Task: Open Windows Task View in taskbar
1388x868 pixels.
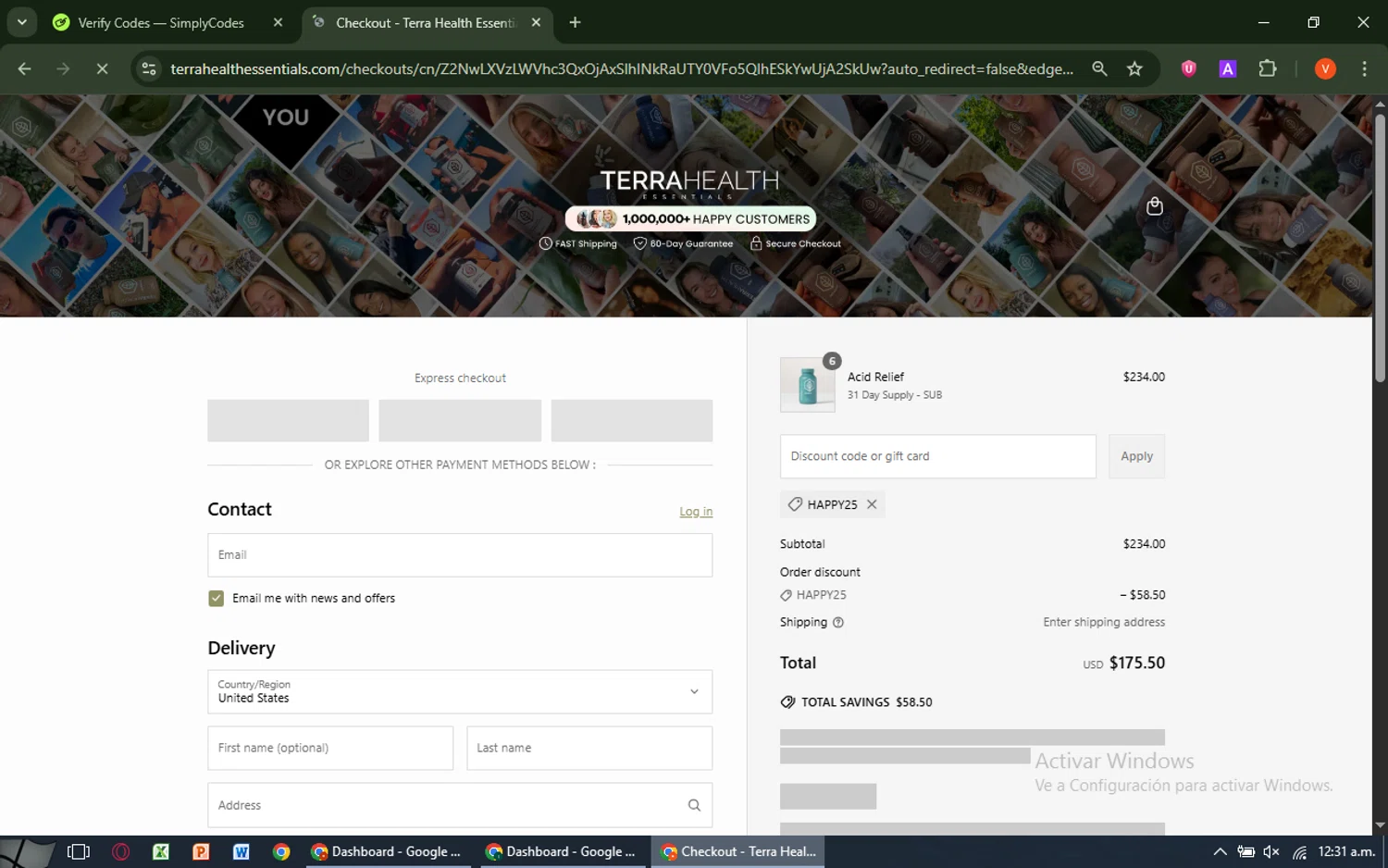Action: point(79,851)
